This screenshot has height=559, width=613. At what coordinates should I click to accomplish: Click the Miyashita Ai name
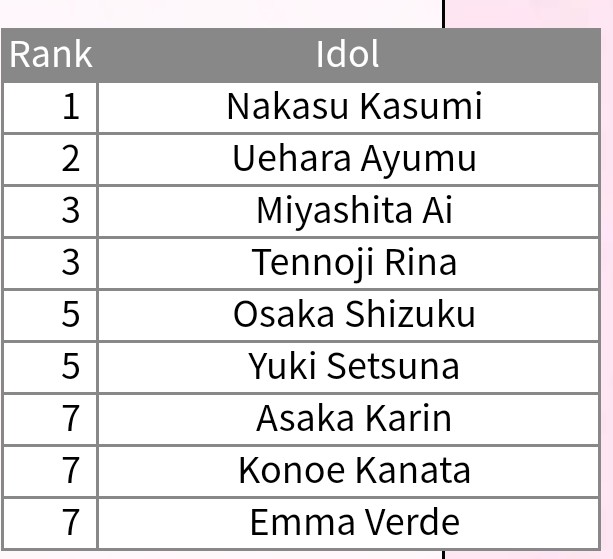point(354,210)
